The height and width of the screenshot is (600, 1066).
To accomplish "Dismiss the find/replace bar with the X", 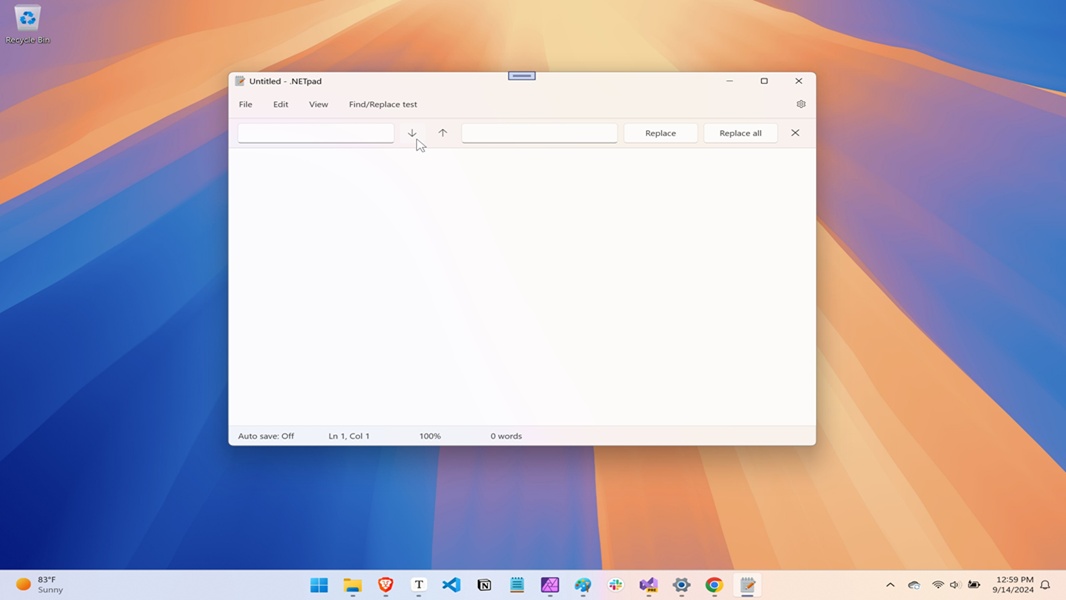I will pos(795,132).
